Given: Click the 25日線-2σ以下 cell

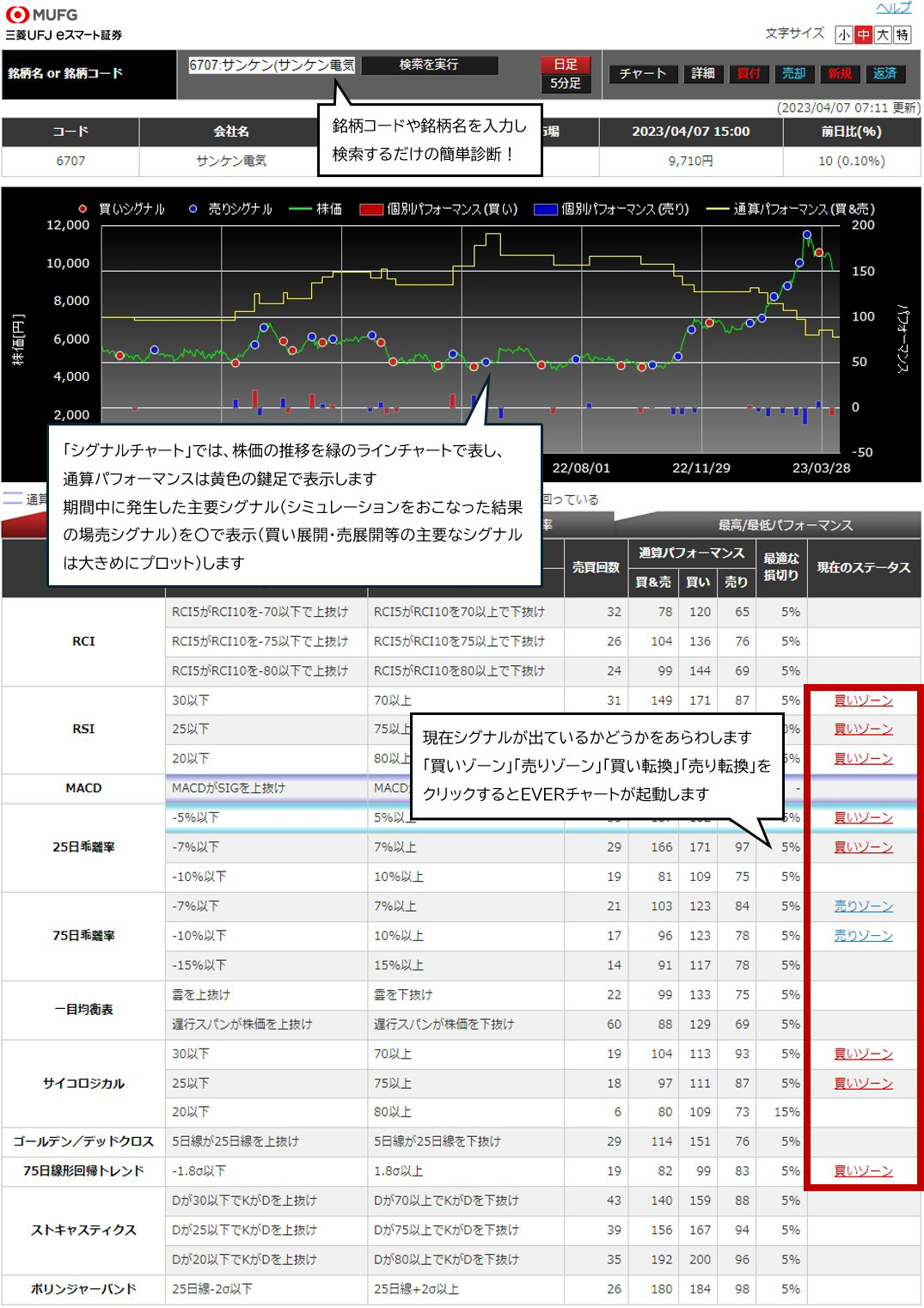Looking at the screenshot, I should pyautogui.click(x=266, y=1289).
